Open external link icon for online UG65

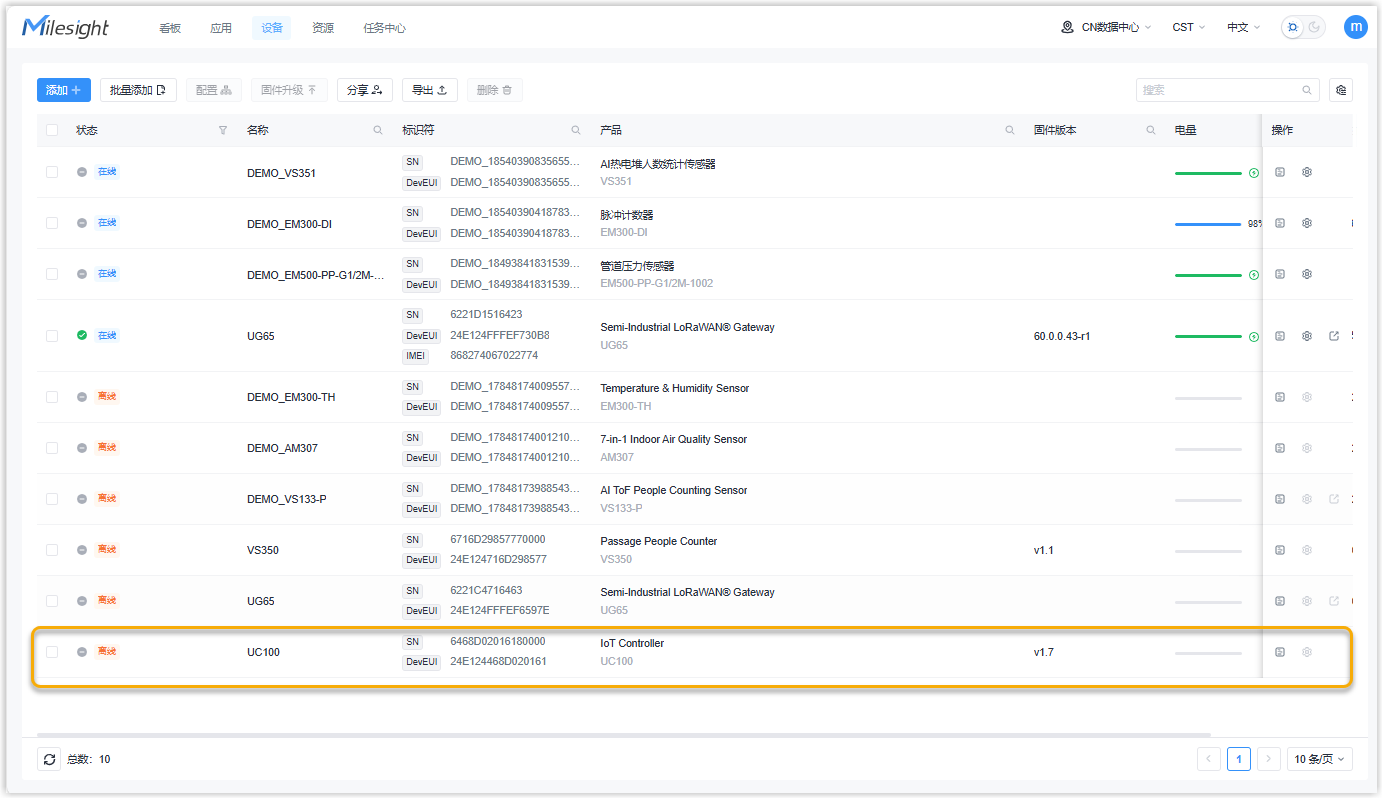point(1334,336)
